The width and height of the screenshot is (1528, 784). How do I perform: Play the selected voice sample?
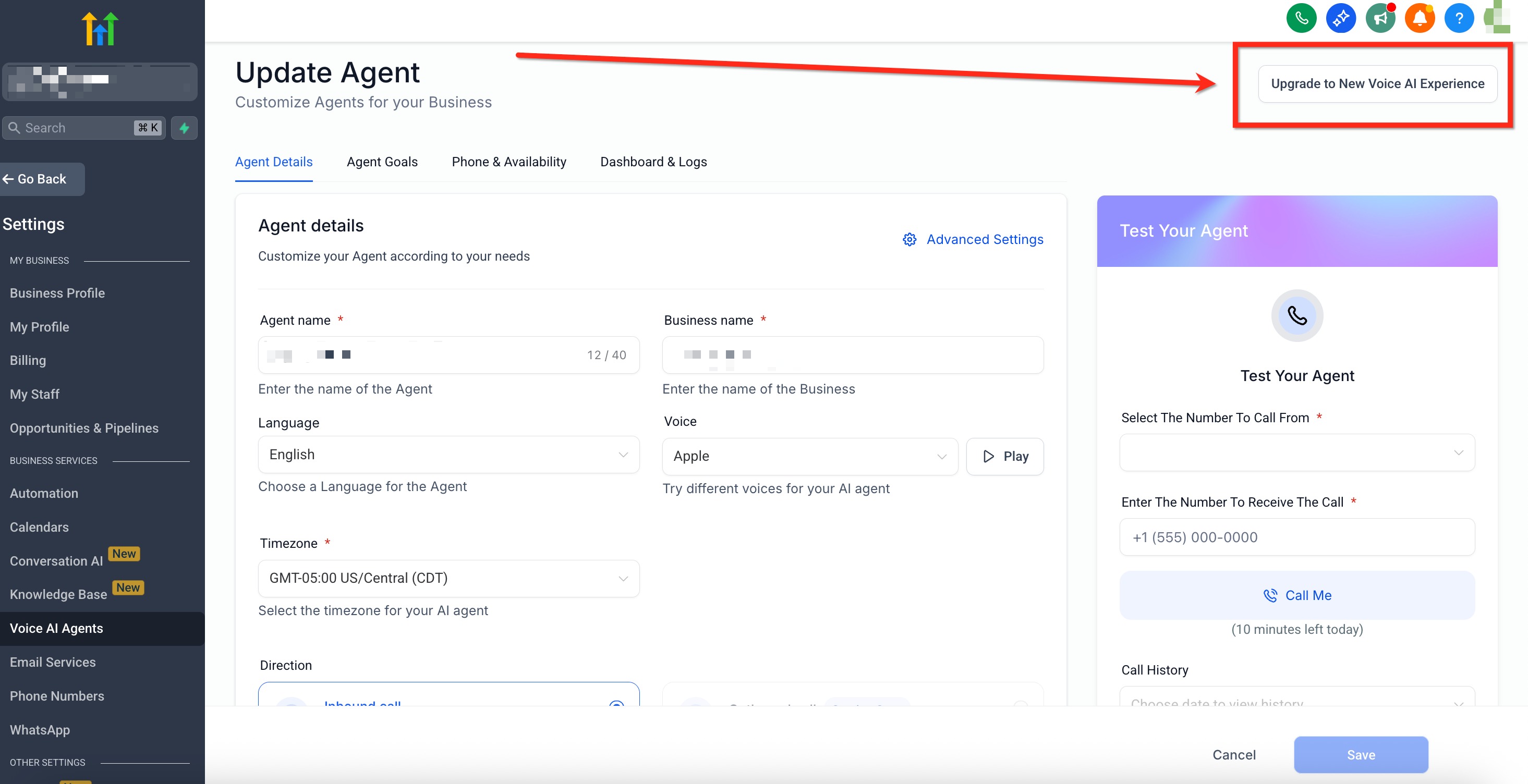pos(1004,456)
